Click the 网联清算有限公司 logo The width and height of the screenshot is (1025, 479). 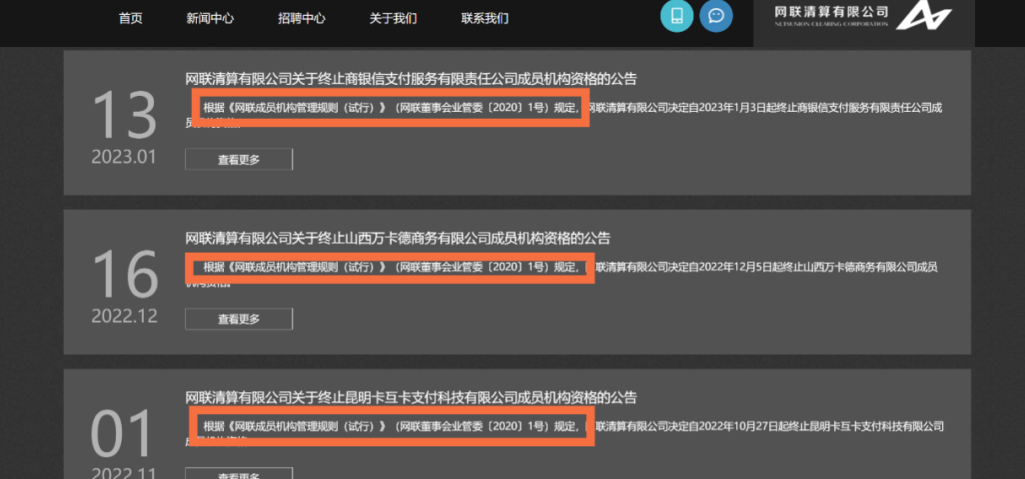point(863,16)
